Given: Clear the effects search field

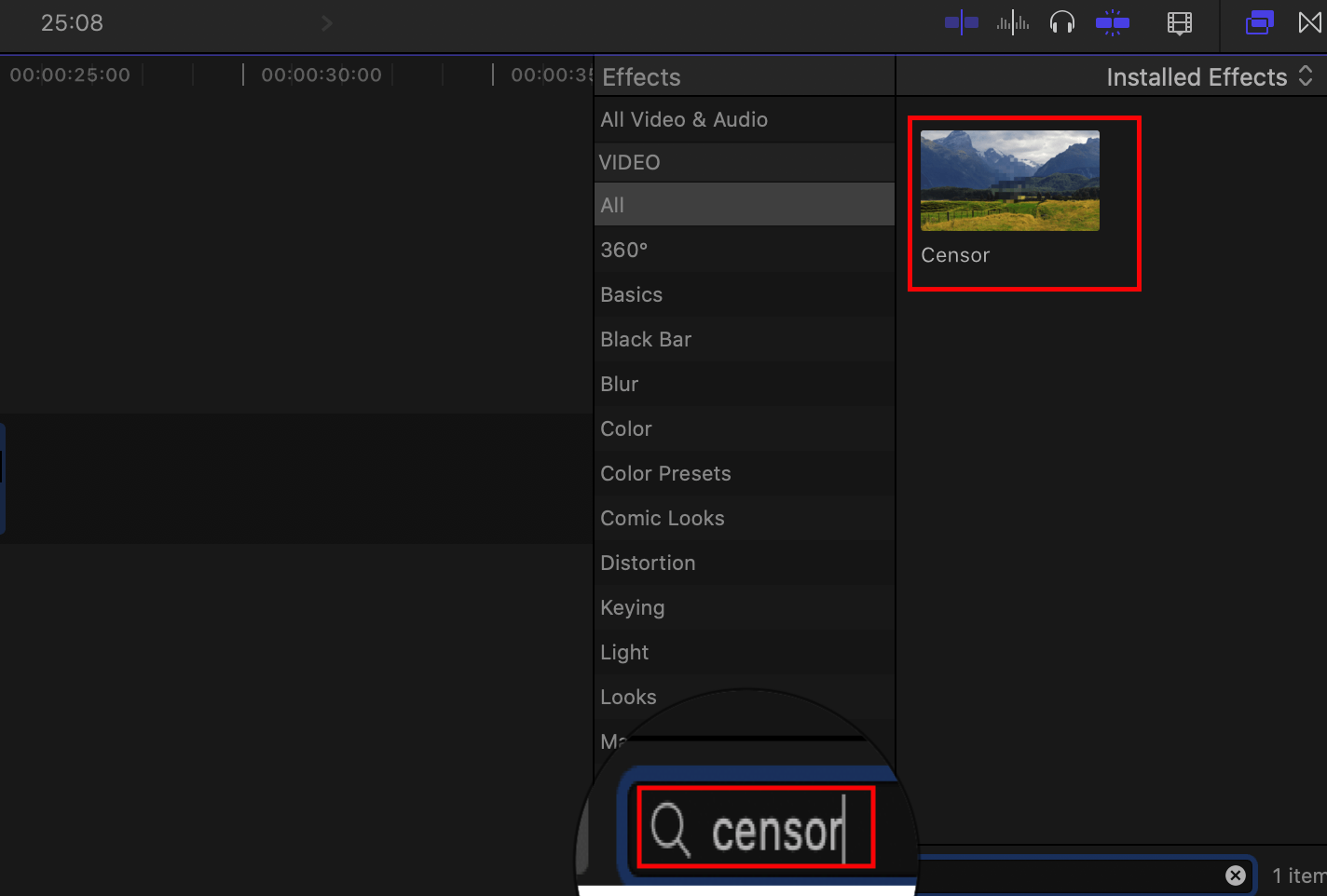Looking at the screenshot, I should pos(1236,876).
